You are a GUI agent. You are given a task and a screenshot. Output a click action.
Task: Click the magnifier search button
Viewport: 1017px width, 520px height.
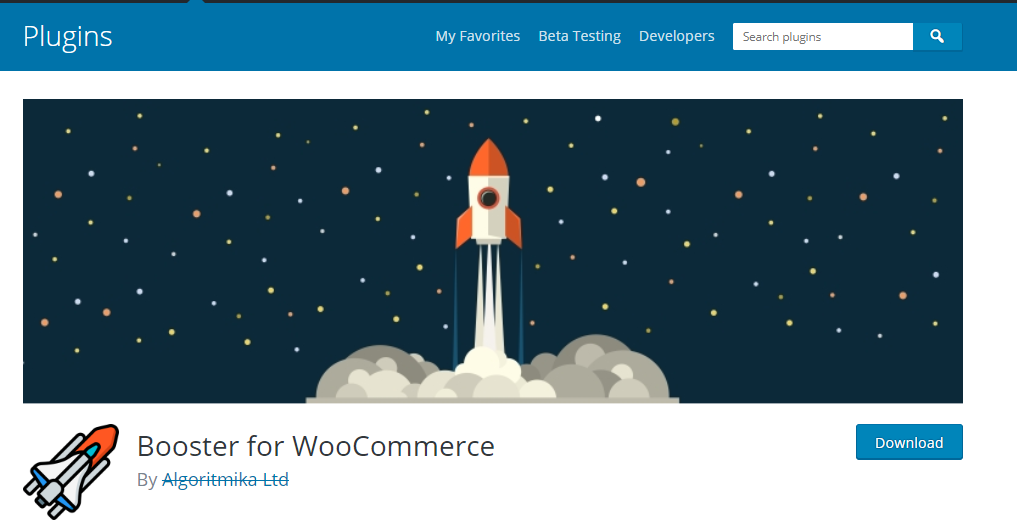point(937,36)
